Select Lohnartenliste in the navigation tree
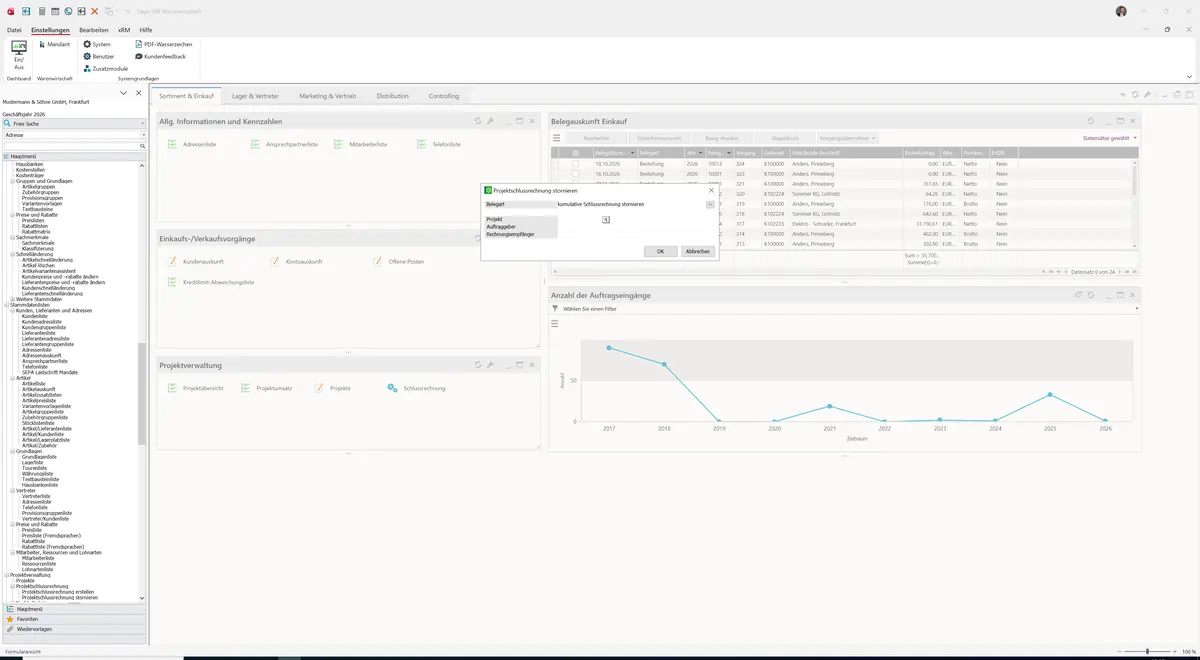1200x660 pixels. click(x=38, y=569)
